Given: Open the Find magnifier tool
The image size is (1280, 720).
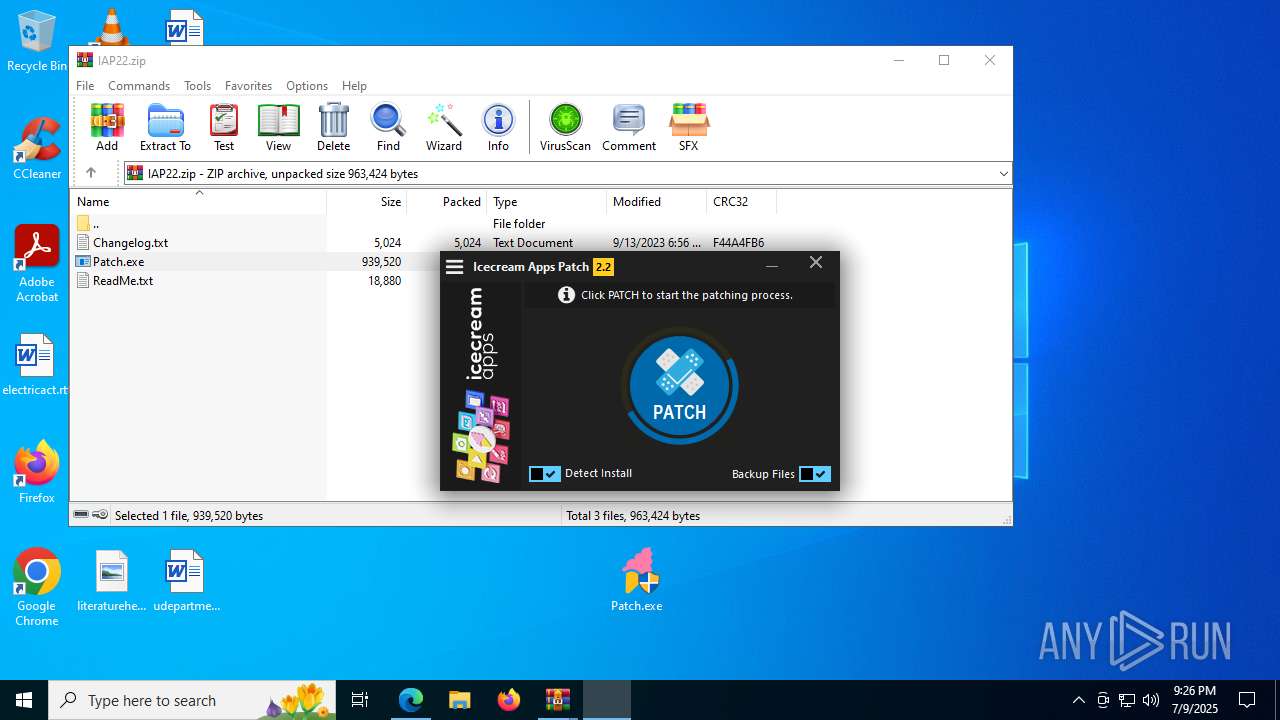Looking at the screenshot, I should 388,127.
